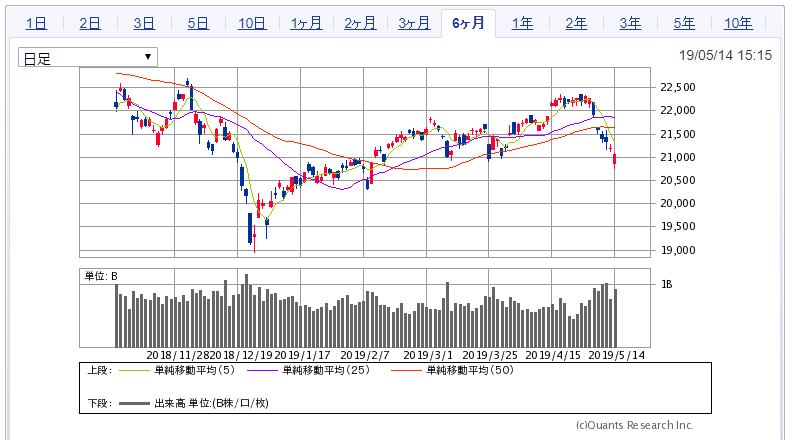Select the active 6ヶ月 tab
Viewport: 798px width, 440px height.
pos(468,23)
